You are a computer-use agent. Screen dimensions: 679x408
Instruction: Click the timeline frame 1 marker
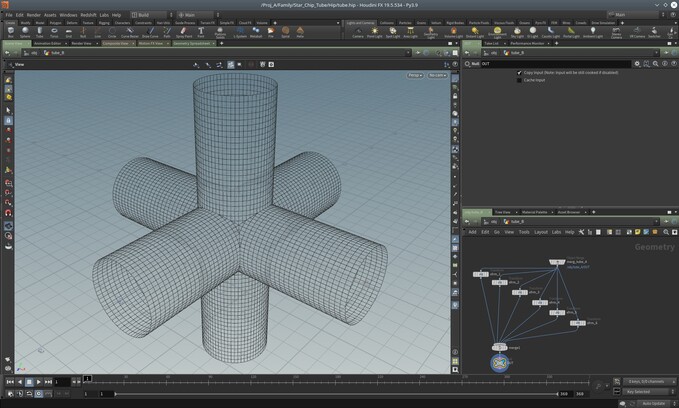pos(87,379)
